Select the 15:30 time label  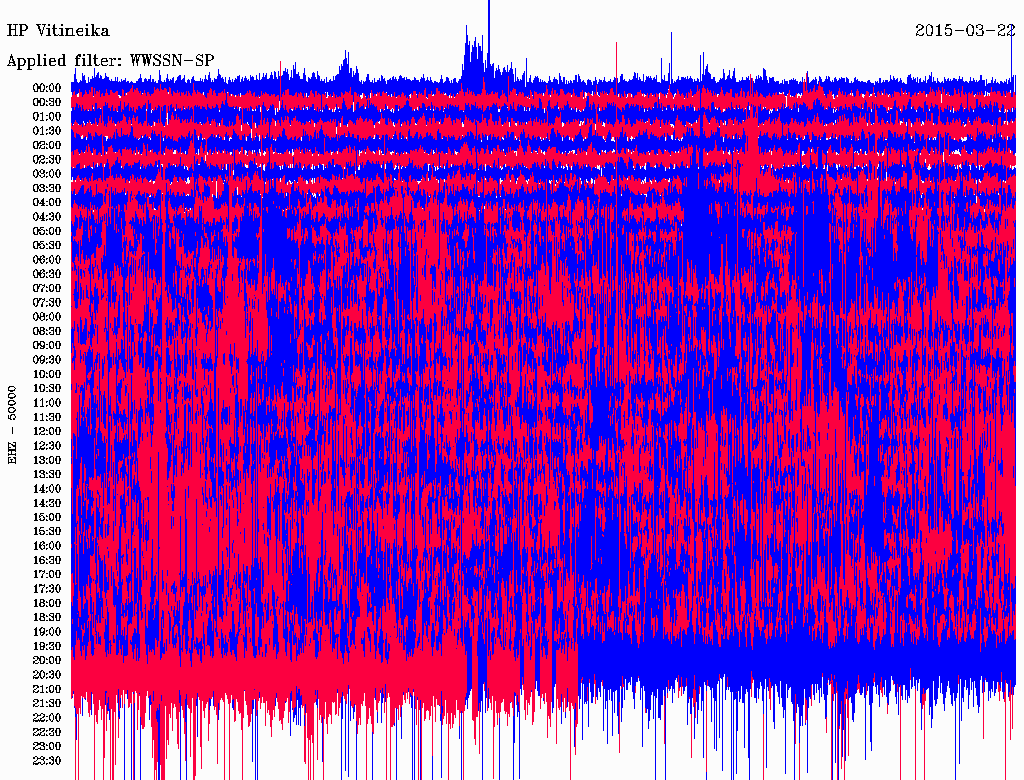point(47,531)
